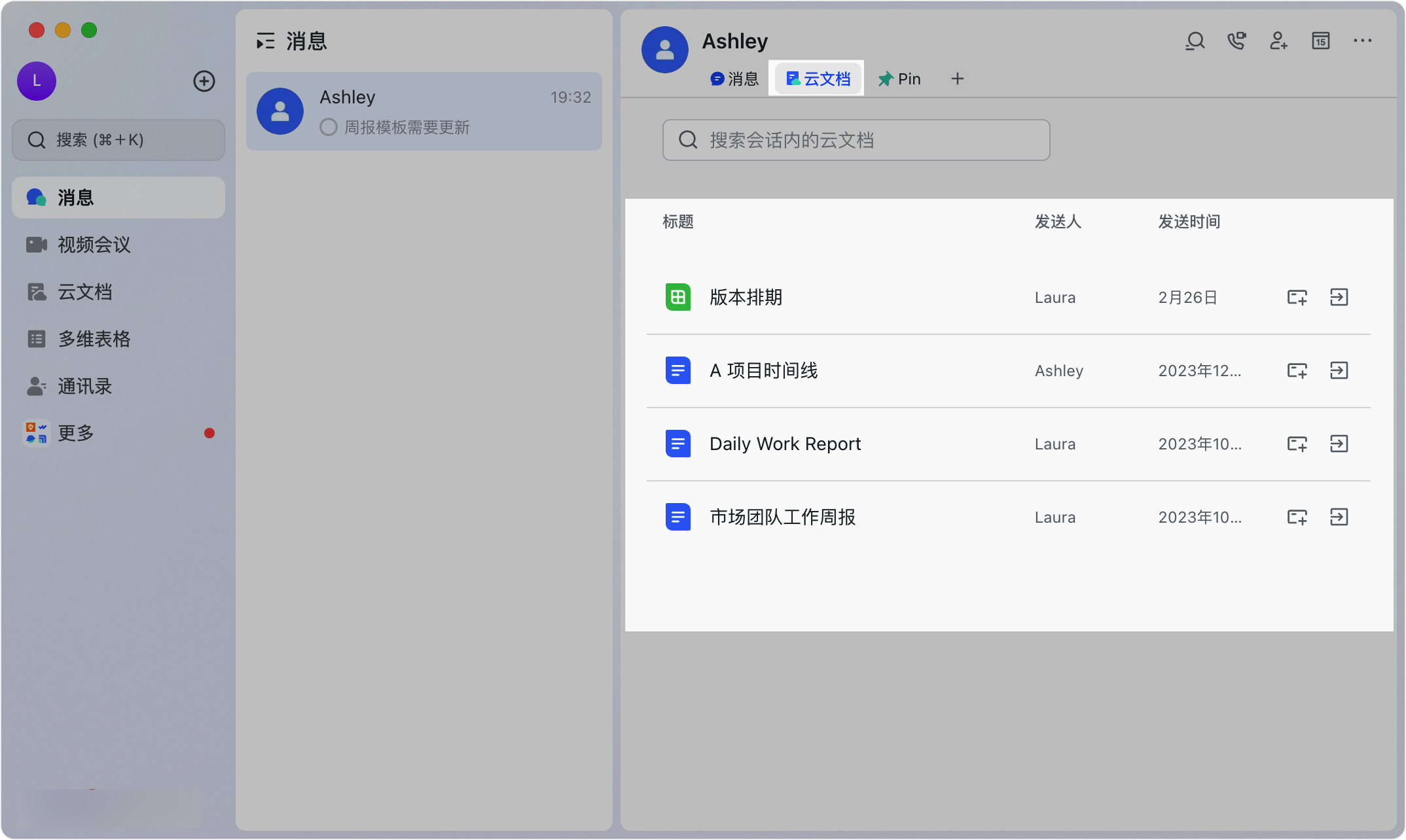Go to 消息 in the sidebar
The height and width of the screenshot is (840, 1406).
click(118, 198)
